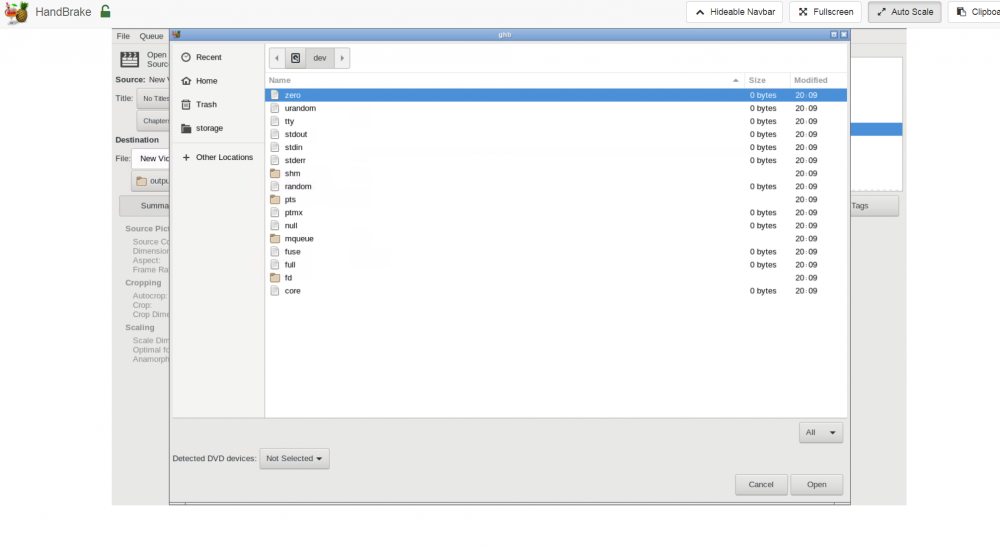The height and width of the screenshot is (547, 1000).
Task: Select the fd folder
Action: coord(555,278)
